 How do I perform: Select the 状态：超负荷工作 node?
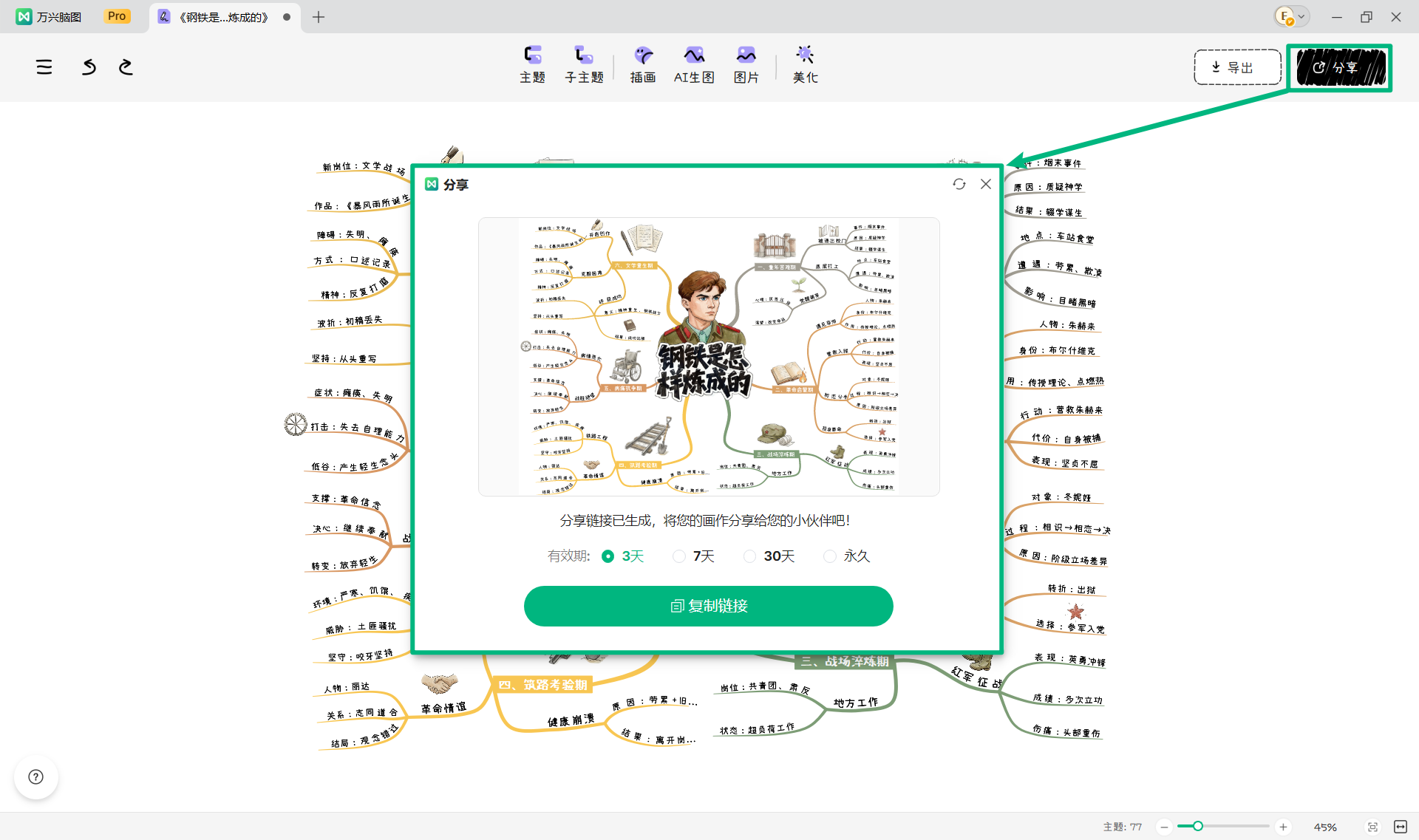pyautogui.click(x=757, y=729)
